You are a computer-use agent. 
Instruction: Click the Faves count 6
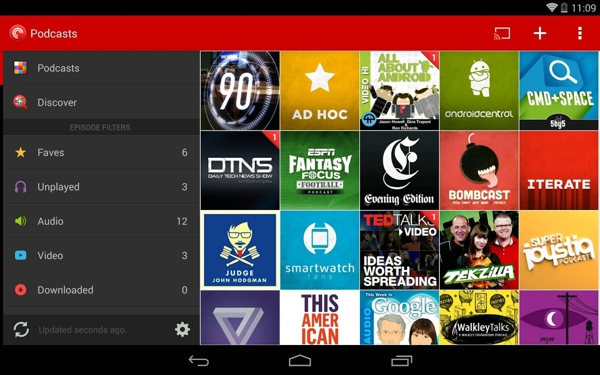click(184, 152)
